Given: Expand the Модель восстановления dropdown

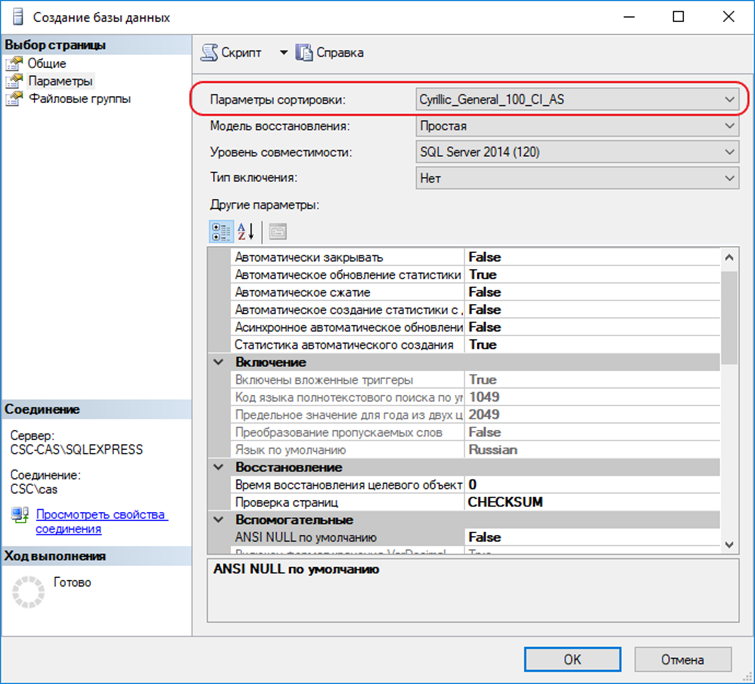Looking at the screenshot, I should pos(577,126).
